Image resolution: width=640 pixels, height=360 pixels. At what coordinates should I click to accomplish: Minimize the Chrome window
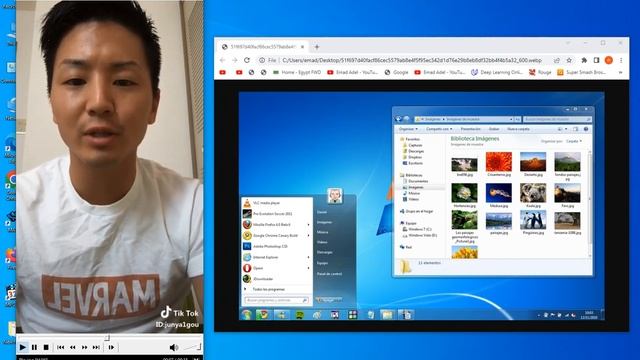click(585, 43)
